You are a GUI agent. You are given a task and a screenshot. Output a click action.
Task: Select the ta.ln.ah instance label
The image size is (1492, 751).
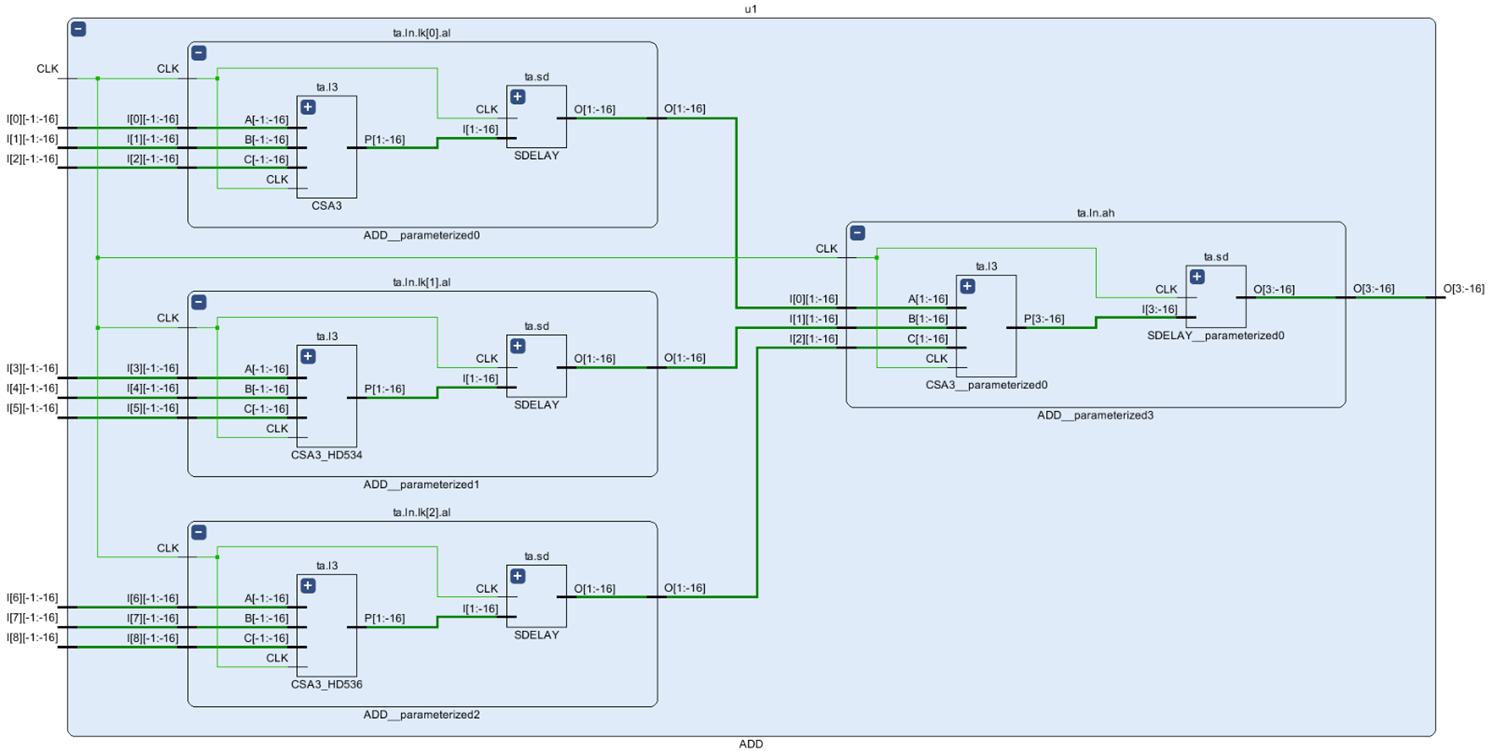tap(1096, 213)
